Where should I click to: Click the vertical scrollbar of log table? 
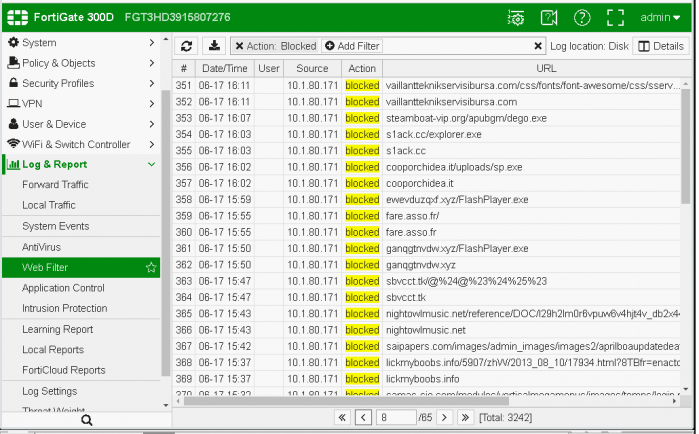[x=685, y=146]
